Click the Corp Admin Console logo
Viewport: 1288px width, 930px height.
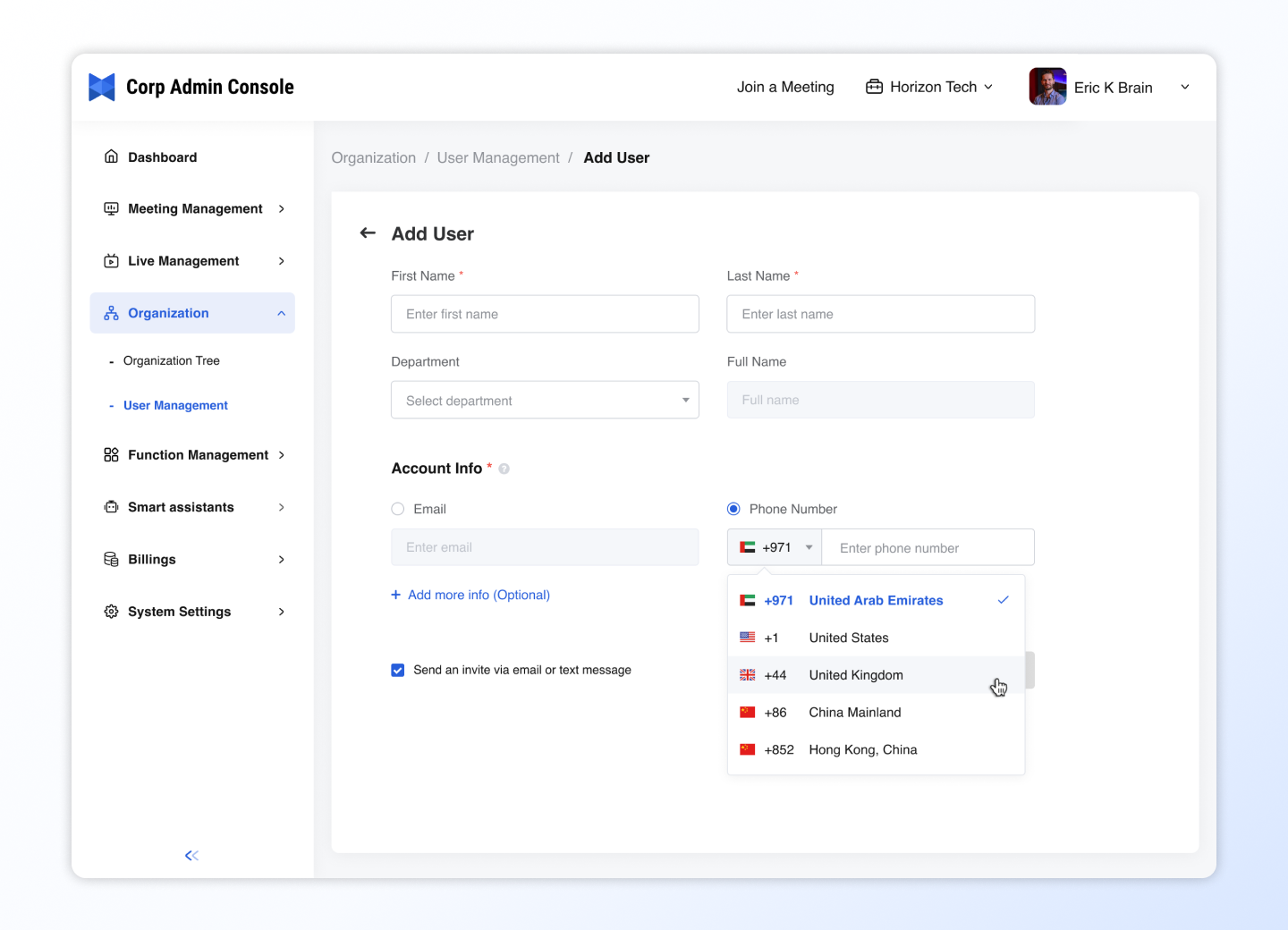[x=102, y=87]
